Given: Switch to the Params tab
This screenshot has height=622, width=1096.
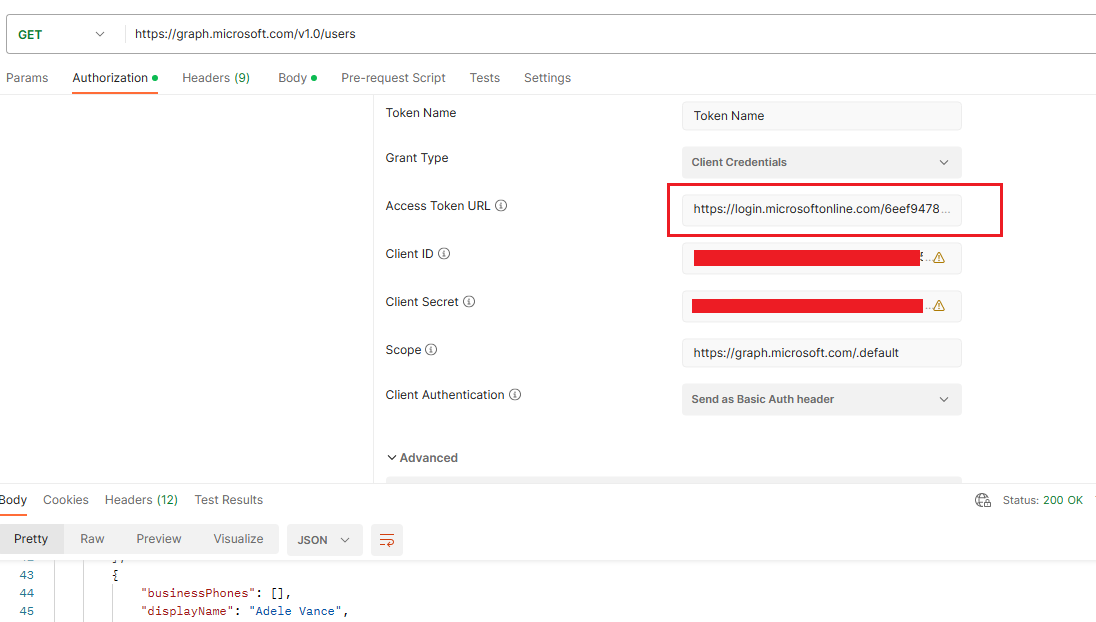Looking at the screenshot, I should pyautogui.click(x=27, y=78).
